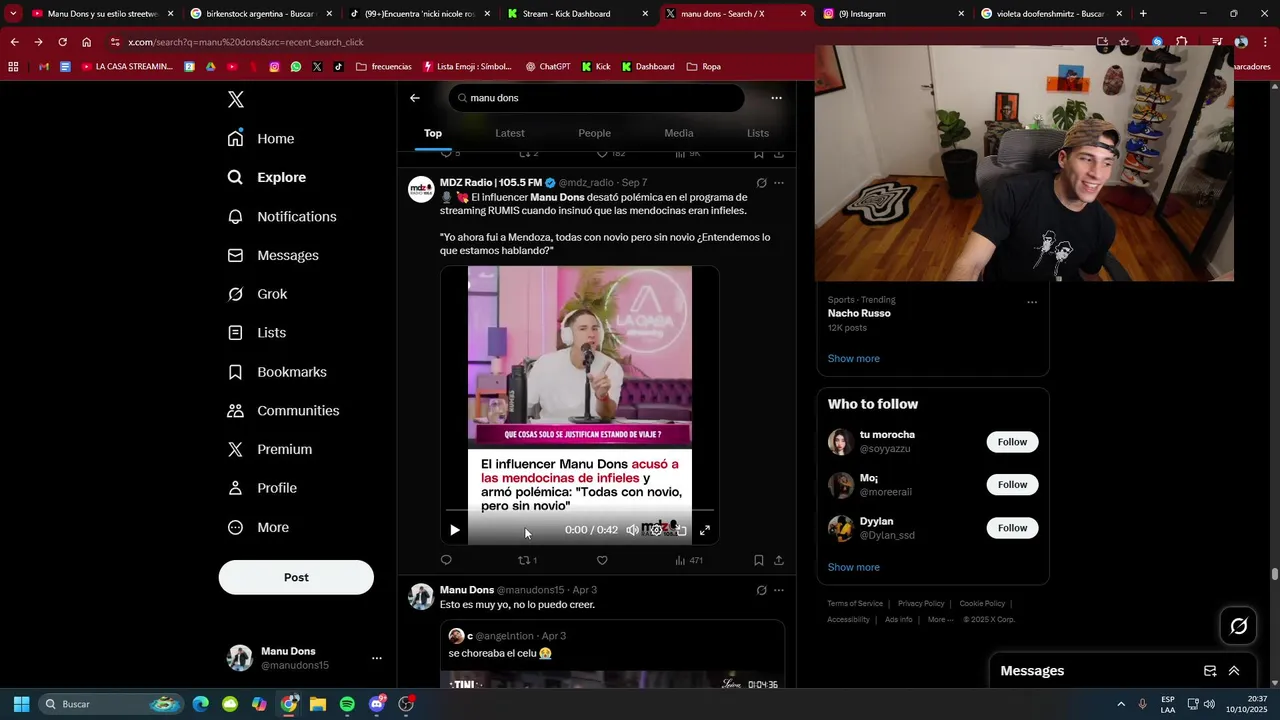Click the manu dons search field

tap(597, 98)
